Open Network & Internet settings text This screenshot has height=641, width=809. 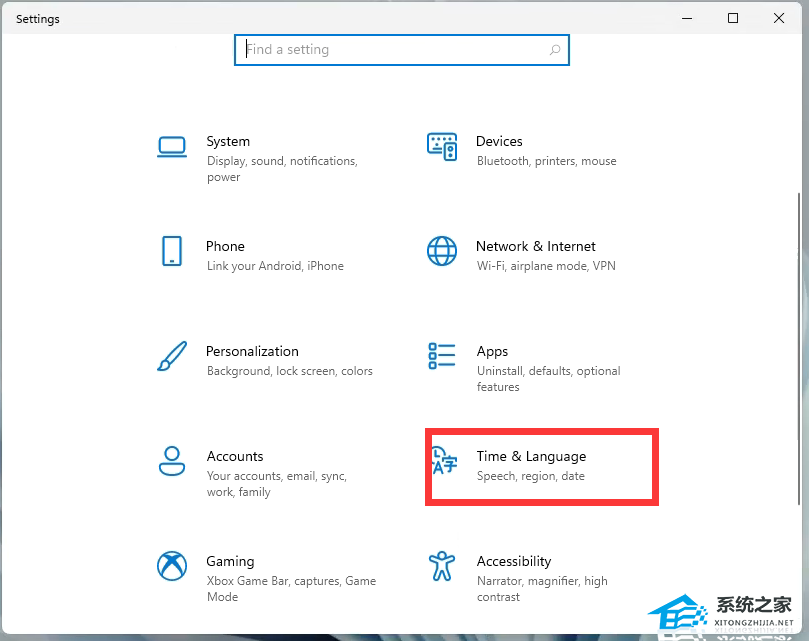point(535,246)
